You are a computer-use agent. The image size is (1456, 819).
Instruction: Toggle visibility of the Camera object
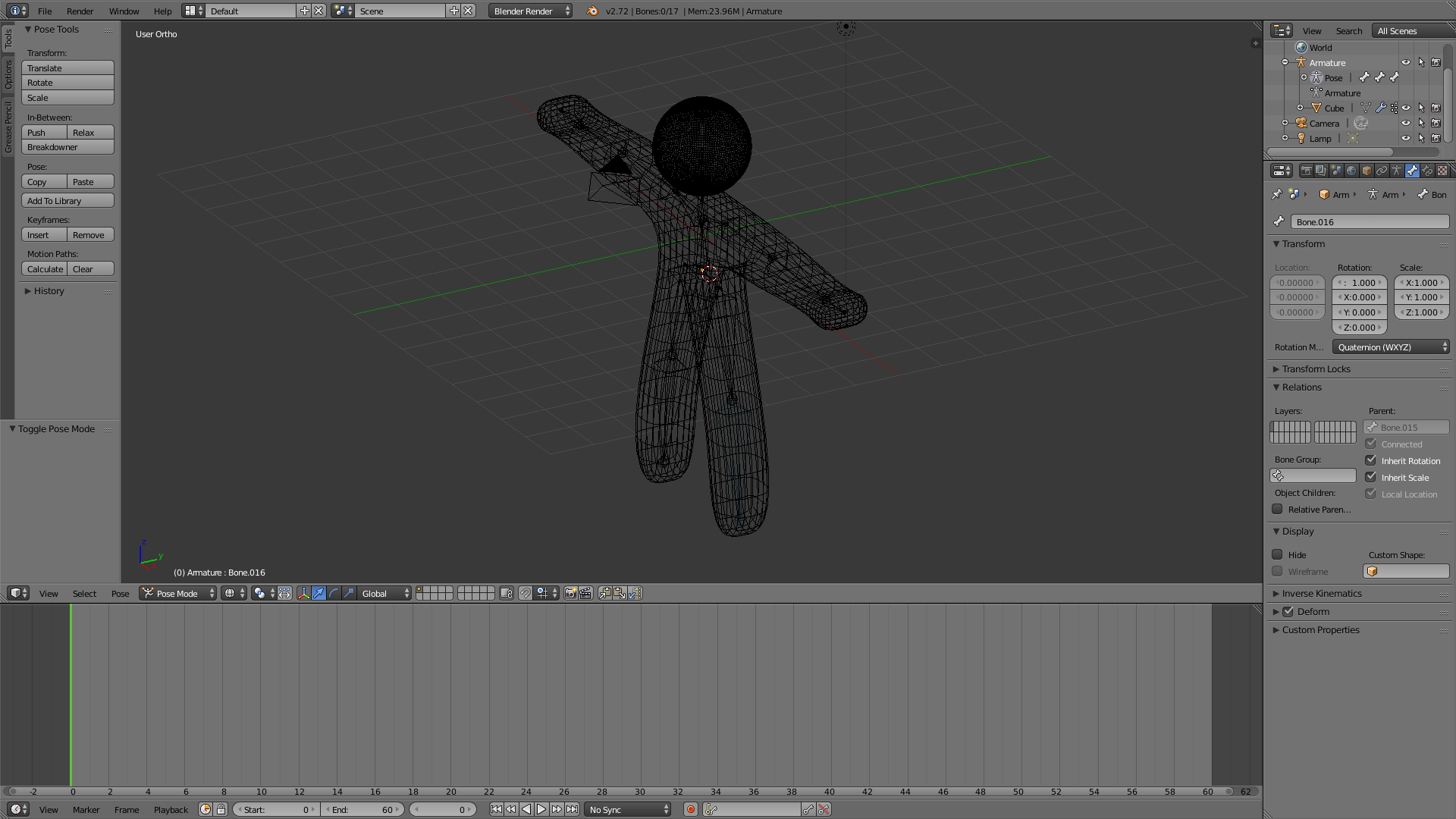(1405, 123)
